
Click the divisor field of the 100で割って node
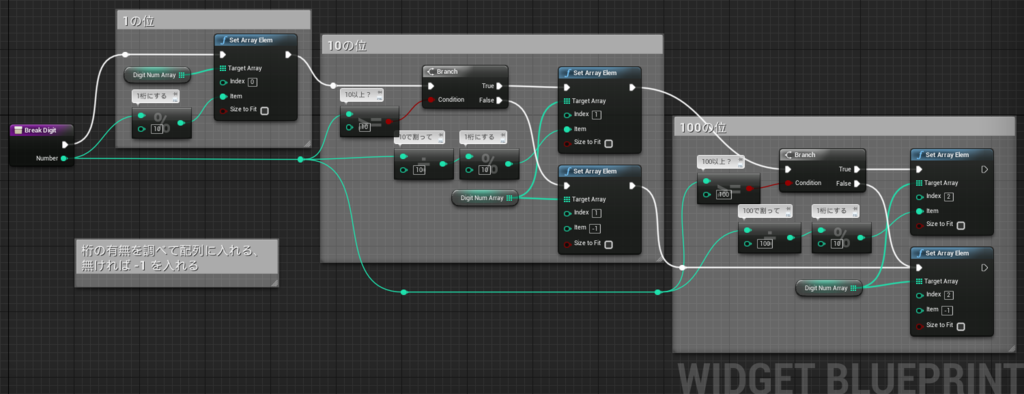766,244
